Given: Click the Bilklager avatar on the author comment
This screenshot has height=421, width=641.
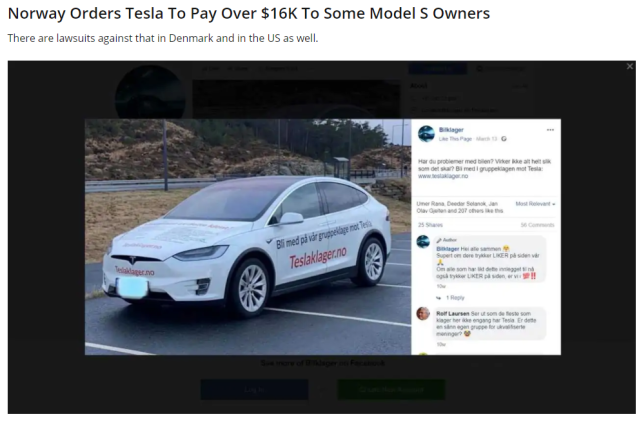Looking at the screenshot, I should tap(423, 242).
